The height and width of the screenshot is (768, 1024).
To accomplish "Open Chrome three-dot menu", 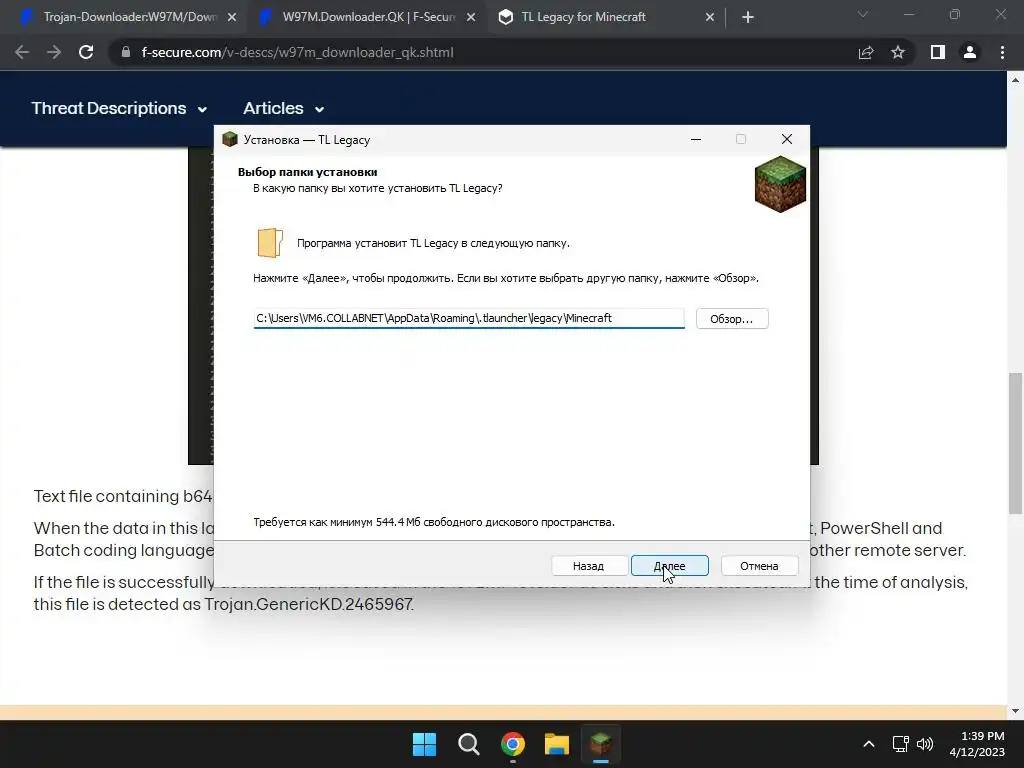I will coord(1002,52).
